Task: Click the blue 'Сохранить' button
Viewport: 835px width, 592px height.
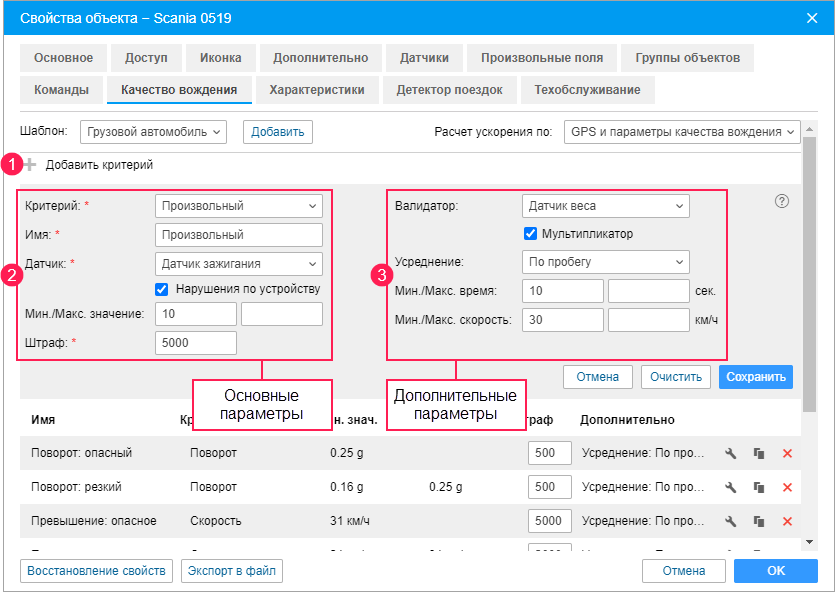Action: pyautogui.click(x=755, y=377)
